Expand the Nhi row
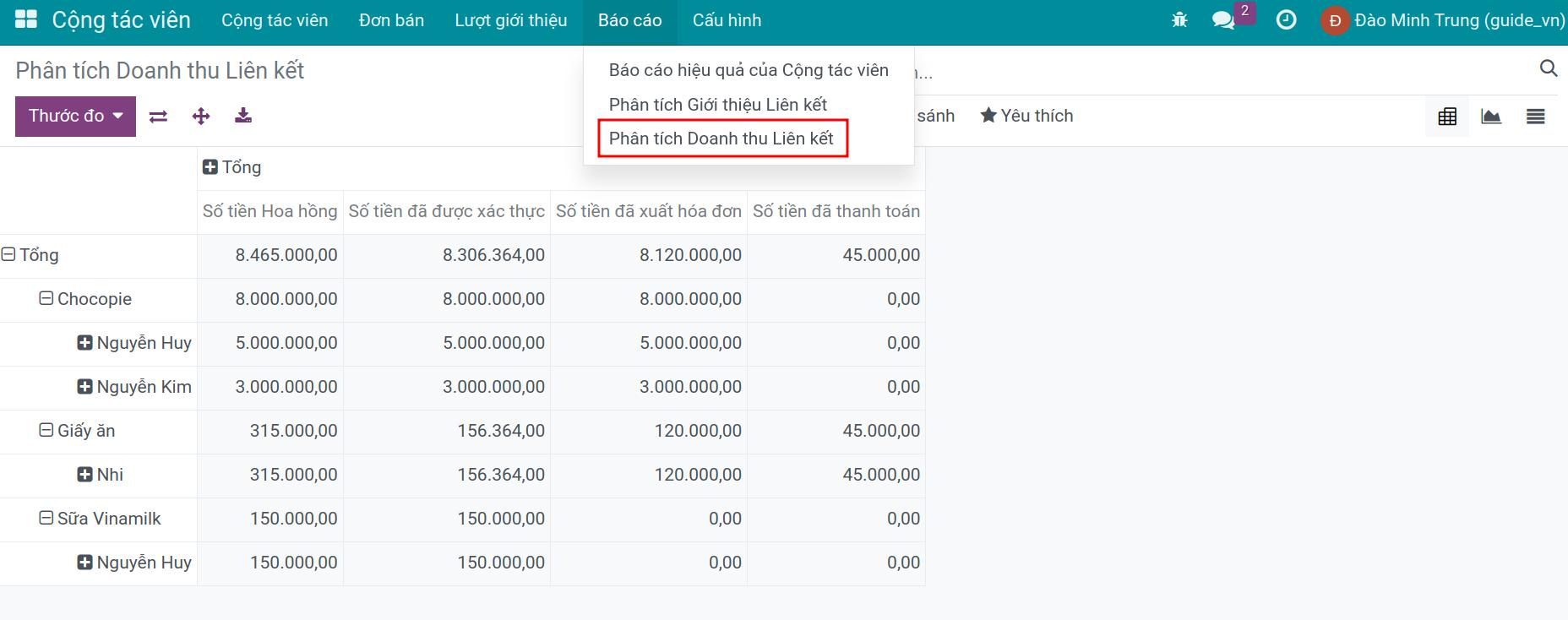Image resolution: width=1568 pixels, height=620 pixels. (101, 475)
